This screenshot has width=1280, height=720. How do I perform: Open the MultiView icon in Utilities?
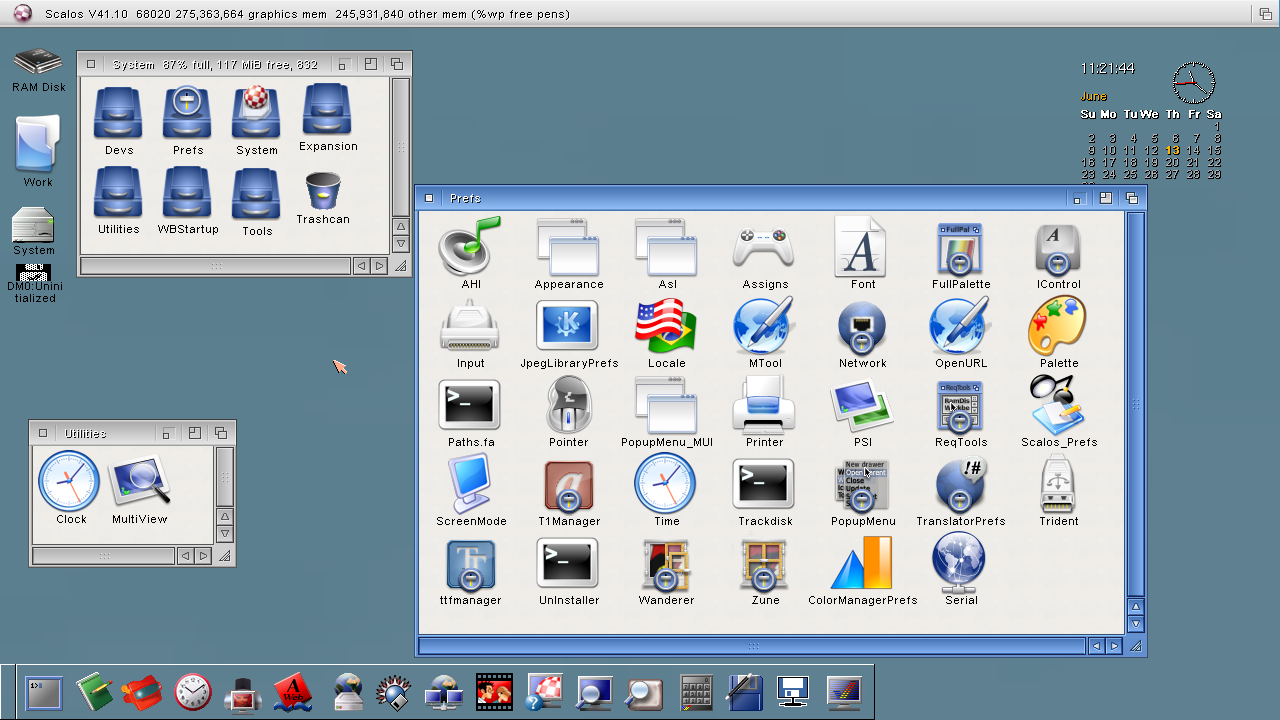coord(139,483)
